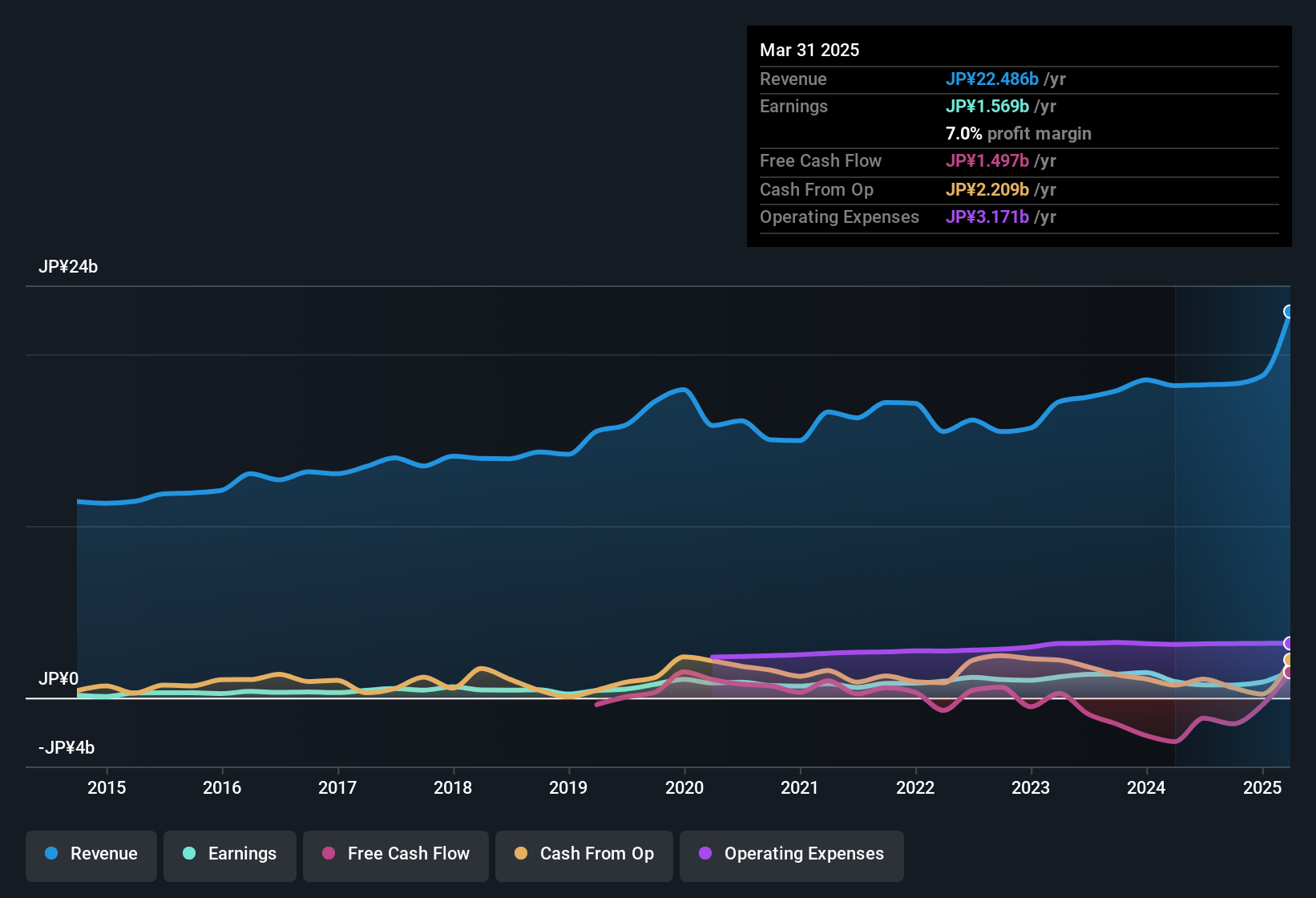The height and width of the screenshot is (898, 1316).
Task: Click the pink Free Cash Flow endpoint marker
Action: pos(1289,672)
